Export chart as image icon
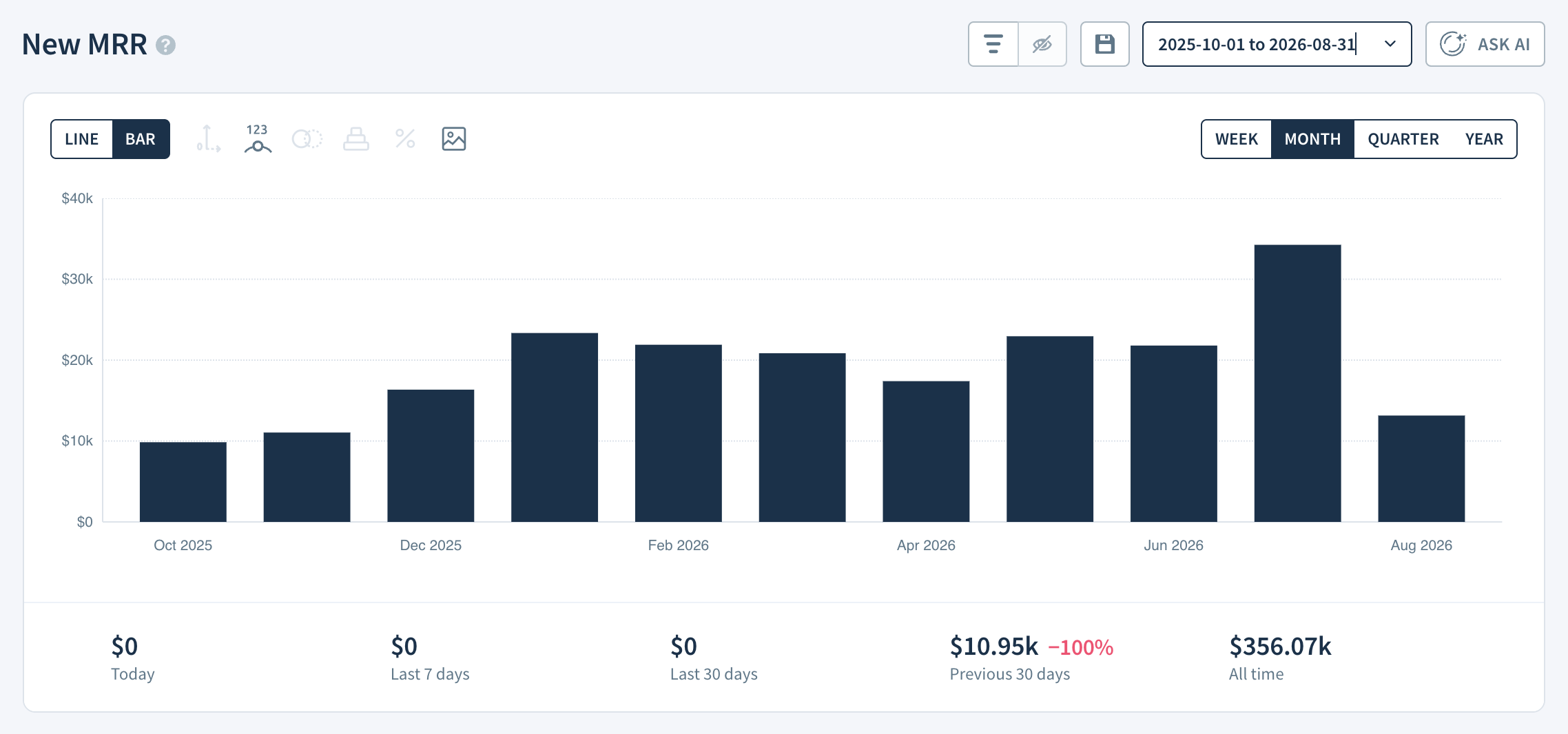The height and width of the screenshot is (734, 1568). pyautogui.click(x=454, y=139)
